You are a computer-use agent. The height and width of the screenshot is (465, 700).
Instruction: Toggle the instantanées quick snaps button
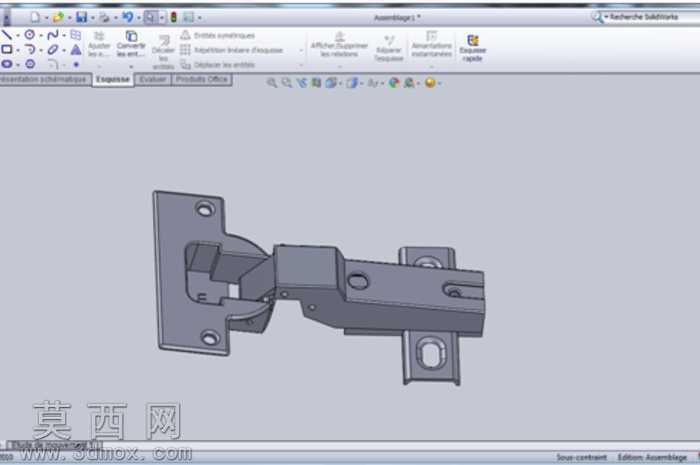[431, 44]
